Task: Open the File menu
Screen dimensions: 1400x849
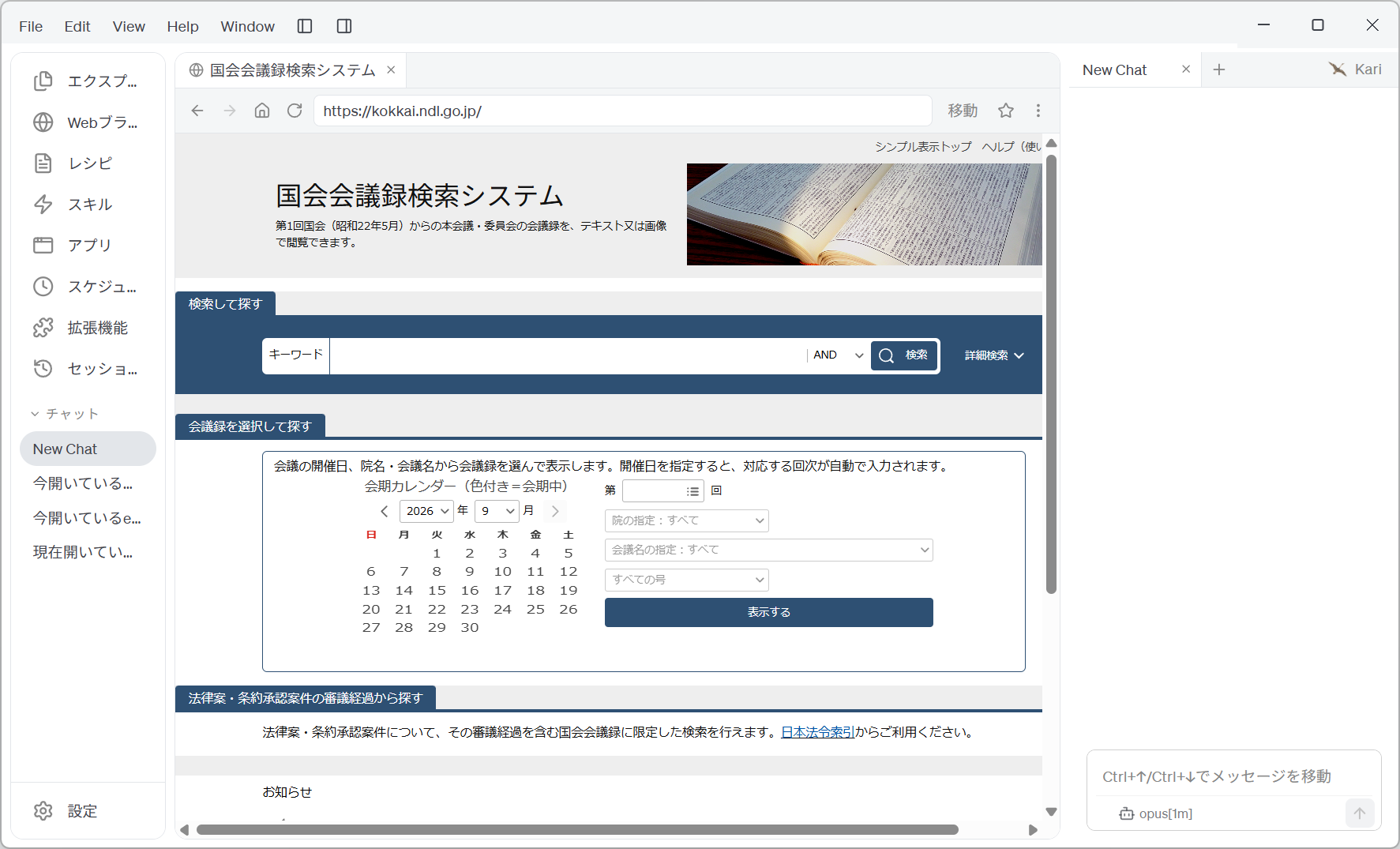Action: pyautogui.click(x=31, y=26)
